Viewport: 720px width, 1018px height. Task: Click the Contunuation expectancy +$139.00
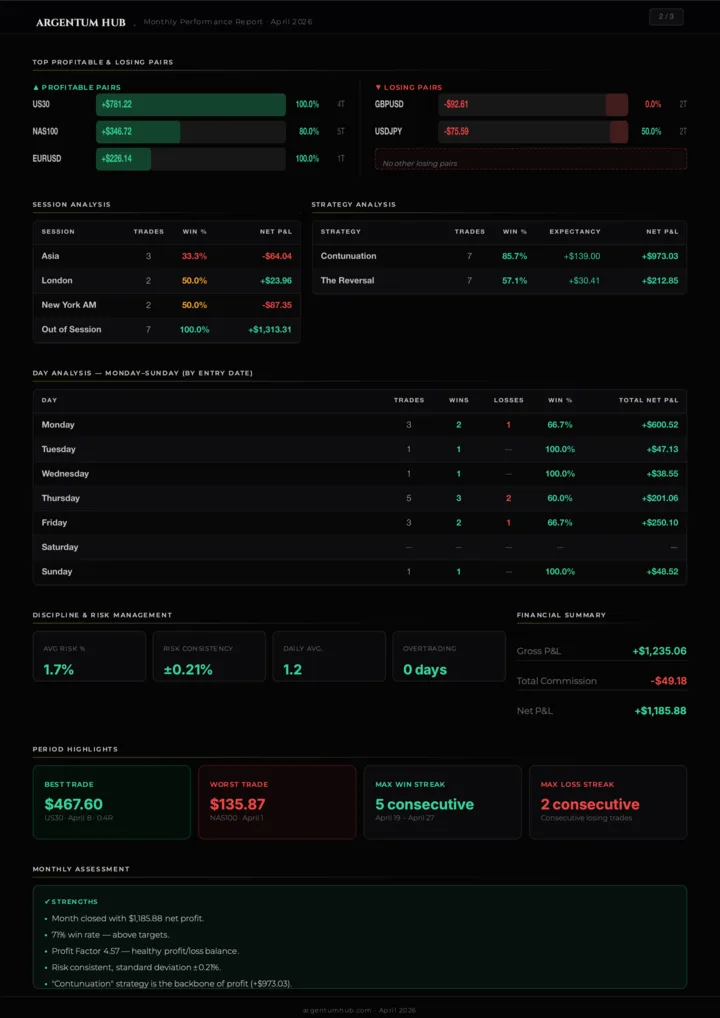582,256
